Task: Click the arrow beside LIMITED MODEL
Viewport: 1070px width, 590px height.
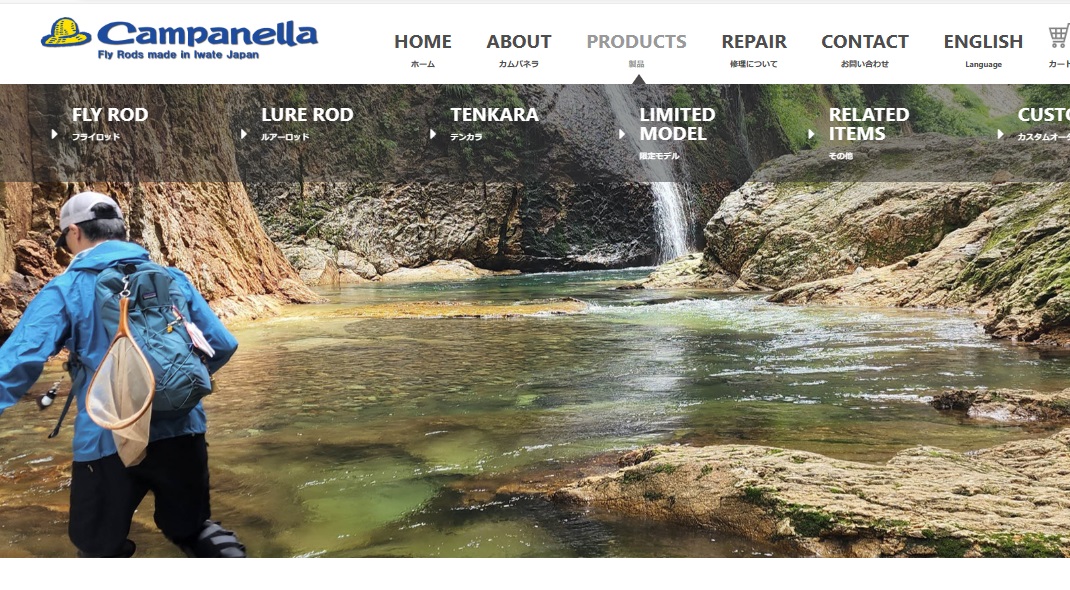Action: (x=622, y=134)
